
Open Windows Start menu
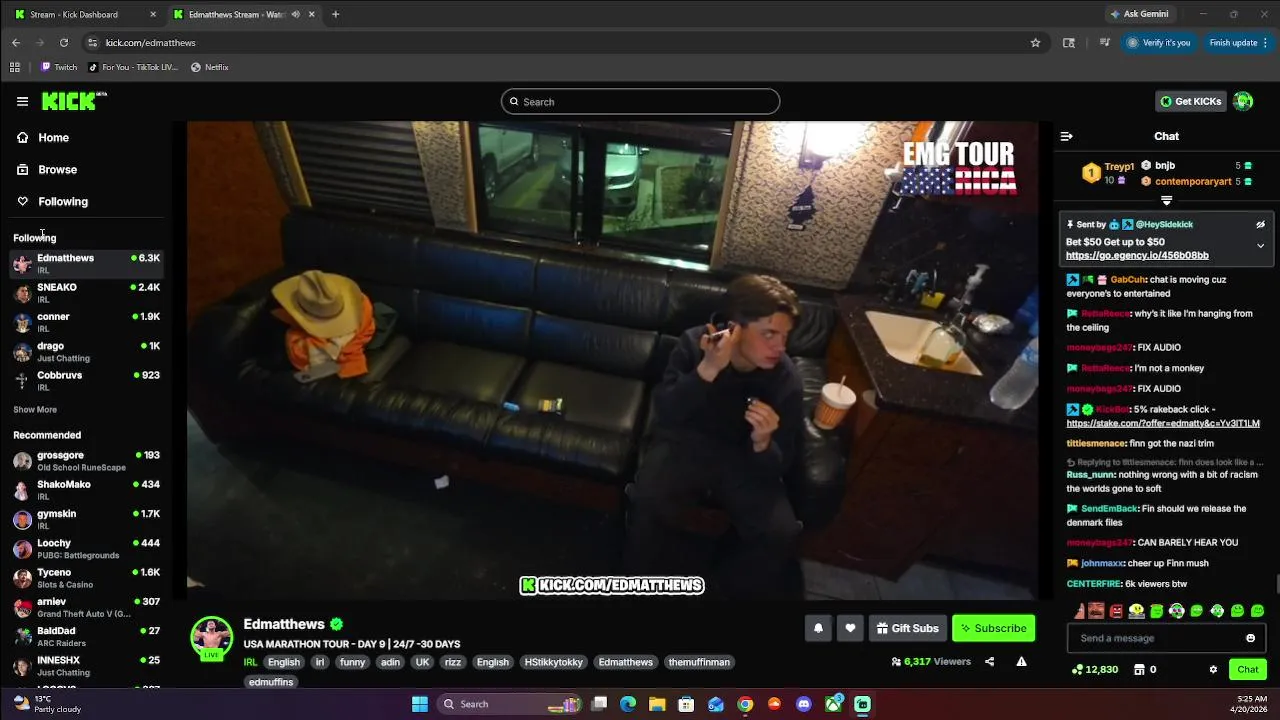(x=420, y=704)
